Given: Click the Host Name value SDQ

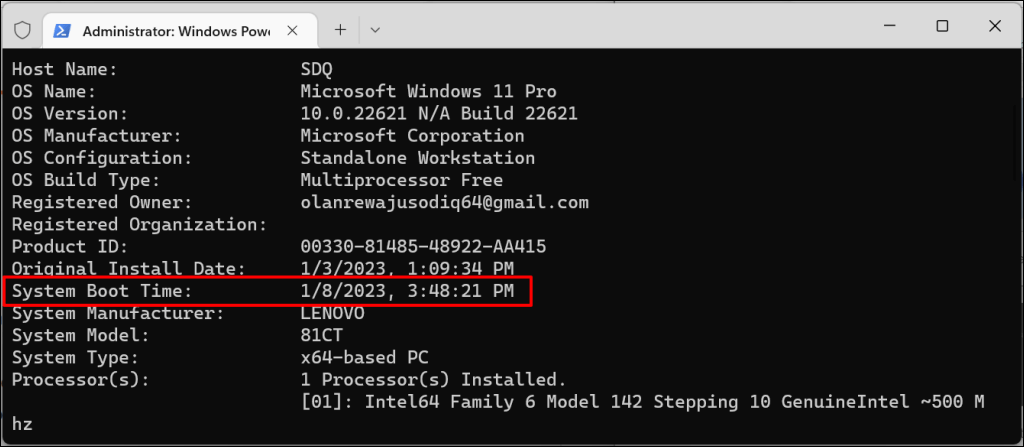Looking at the screenshot, I should pos(317,71).
